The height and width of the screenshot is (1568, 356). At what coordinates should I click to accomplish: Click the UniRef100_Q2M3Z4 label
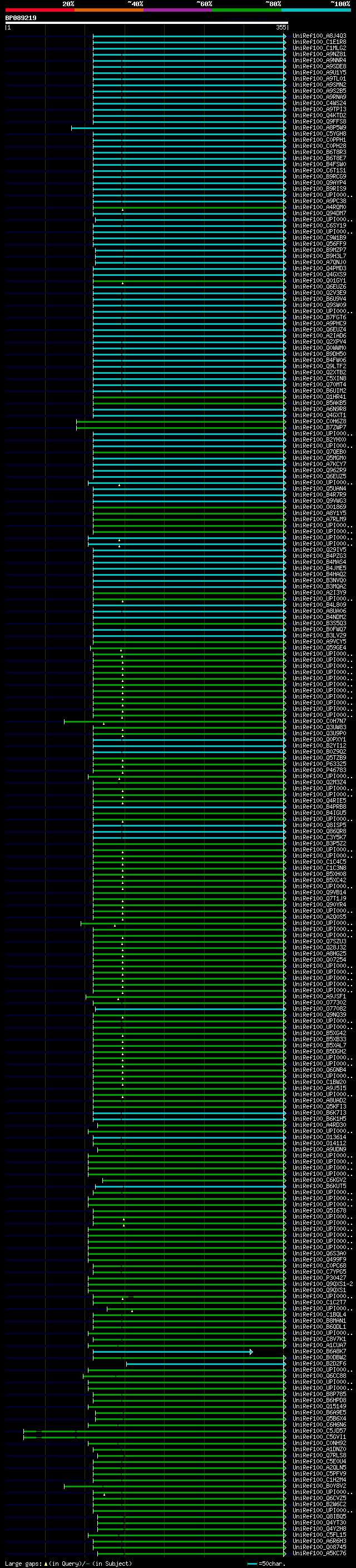tap(319, 783)
